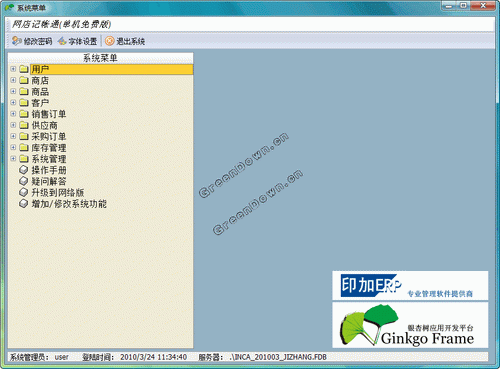Viewport: 500px width, 369px height.
Task: Select the 客户 tree item
Action: (x=40, y=103)
